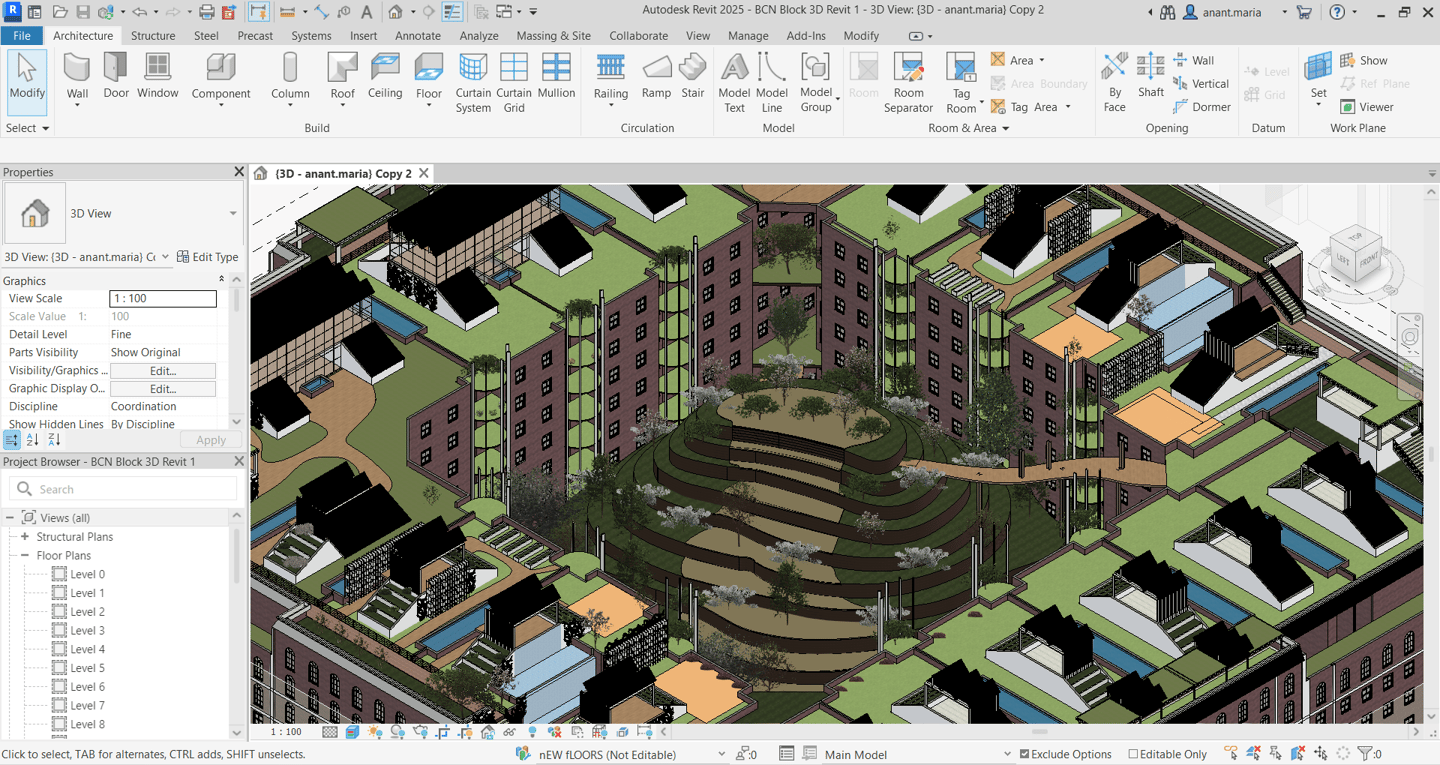This screenshot has height=765, width=1440.
Task: Click the Stair tool icon
Action: pyautogui.click(x=693, y=70)
